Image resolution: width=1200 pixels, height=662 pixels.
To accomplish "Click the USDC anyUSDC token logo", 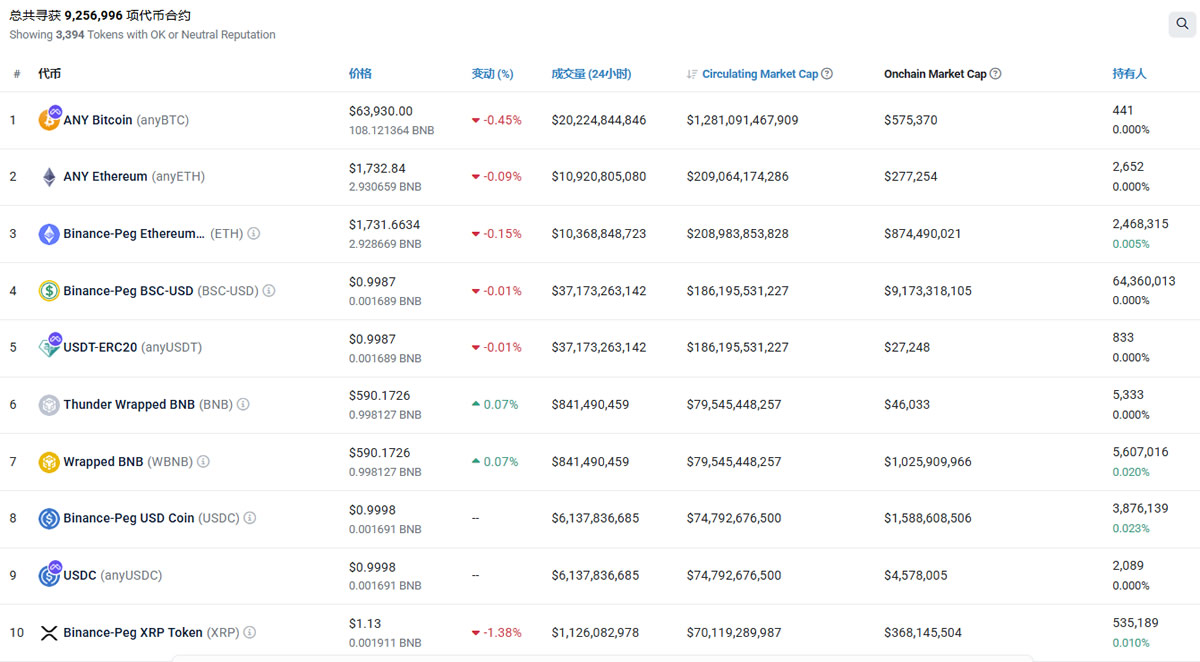I will (x=49, y=574).
